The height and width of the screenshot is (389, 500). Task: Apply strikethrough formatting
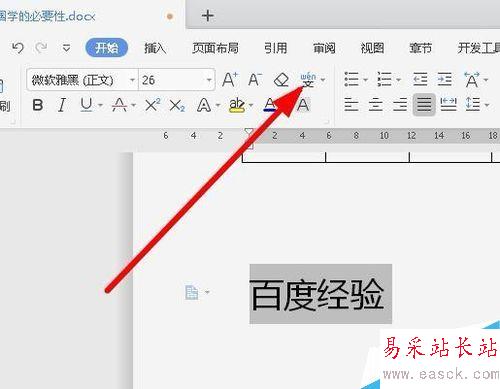pos(119,105)
